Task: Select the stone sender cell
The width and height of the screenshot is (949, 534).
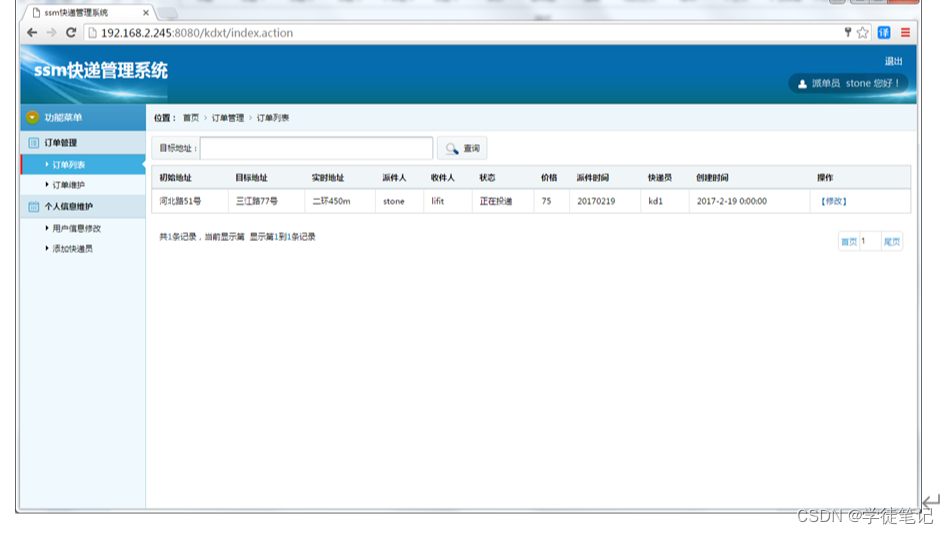Action: 399,201
